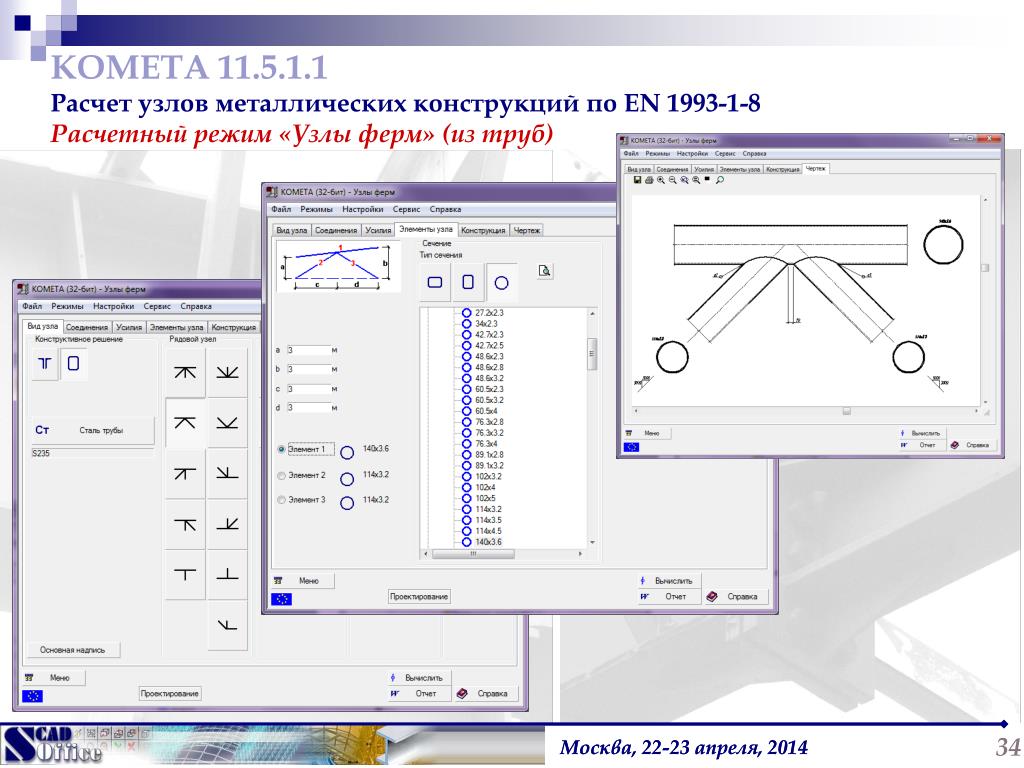Pick bottom-chord K-joint with two braces

pyautogui.click(x=227, y=423)
